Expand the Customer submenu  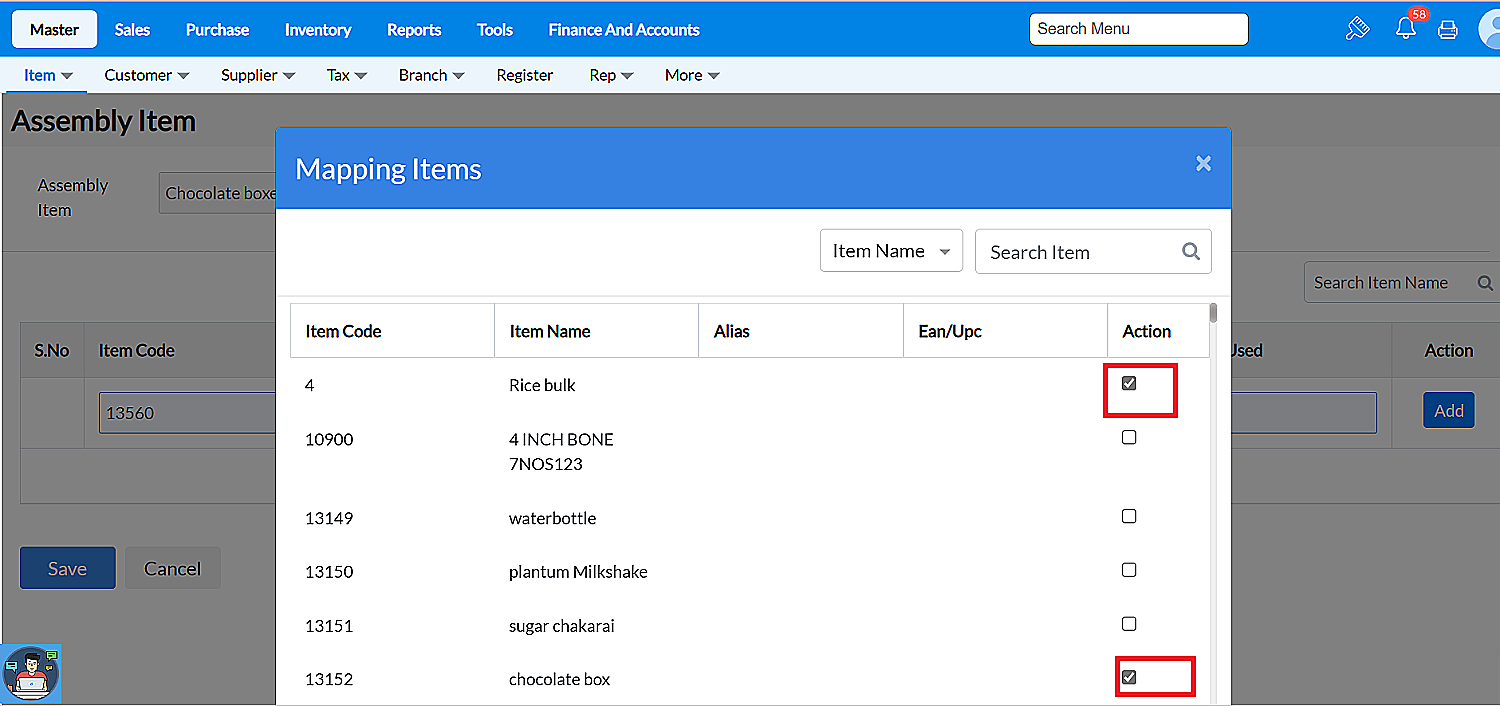[x=146, y=75]
